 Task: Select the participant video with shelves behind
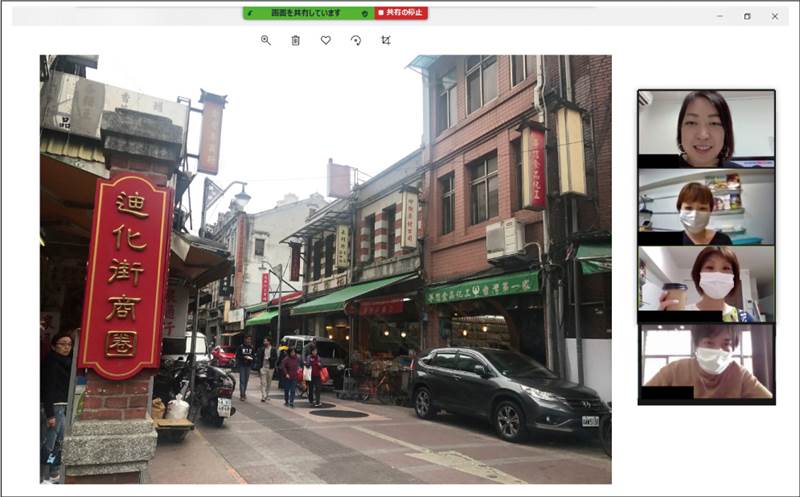pos(706,207)
